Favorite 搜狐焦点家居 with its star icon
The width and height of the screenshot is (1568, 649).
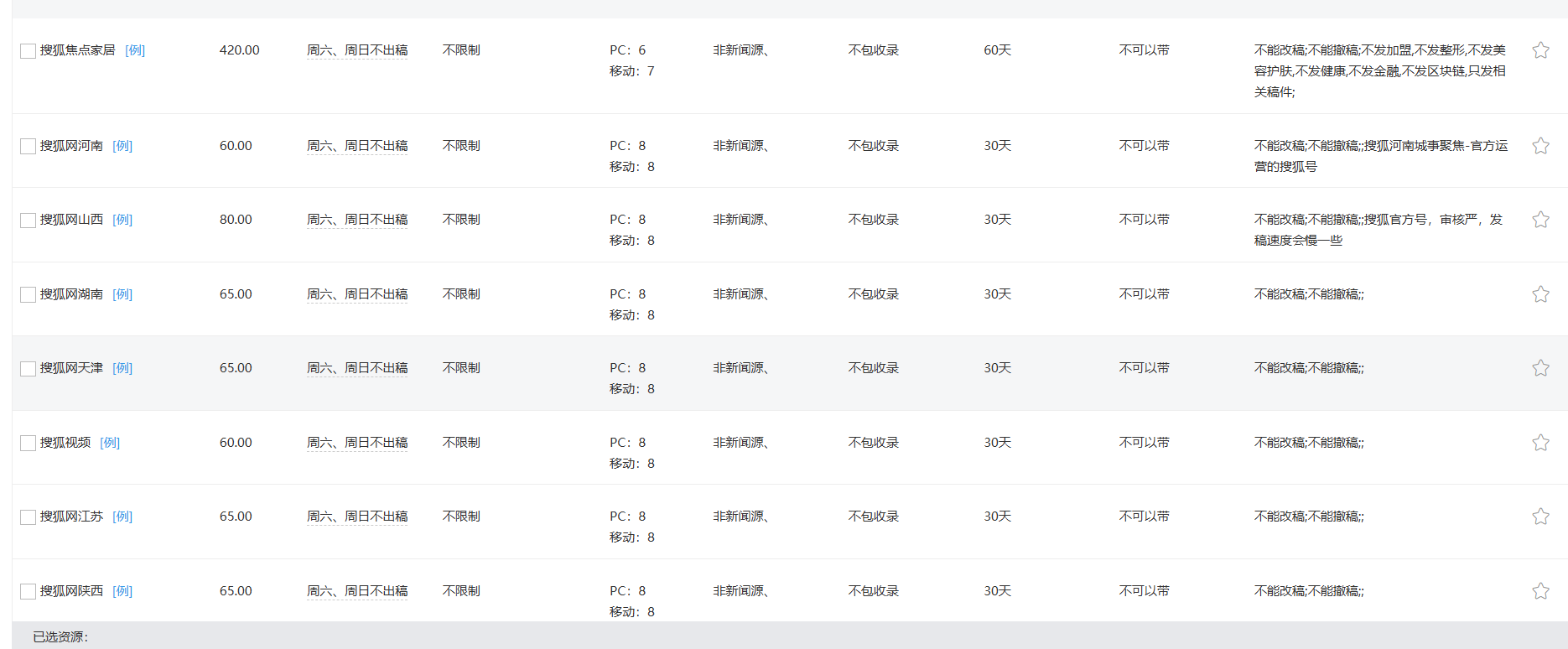(x=1540, y=50)
